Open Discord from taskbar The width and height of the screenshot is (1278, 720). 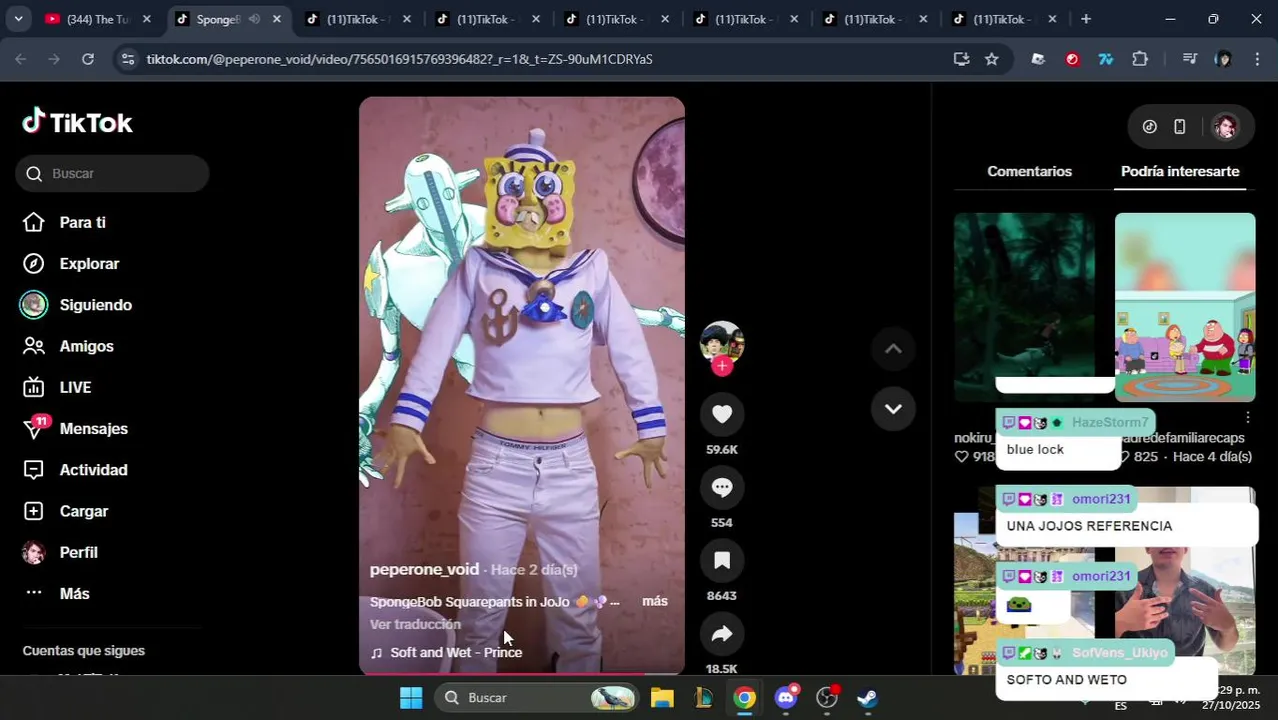click(x=786, y=697)
